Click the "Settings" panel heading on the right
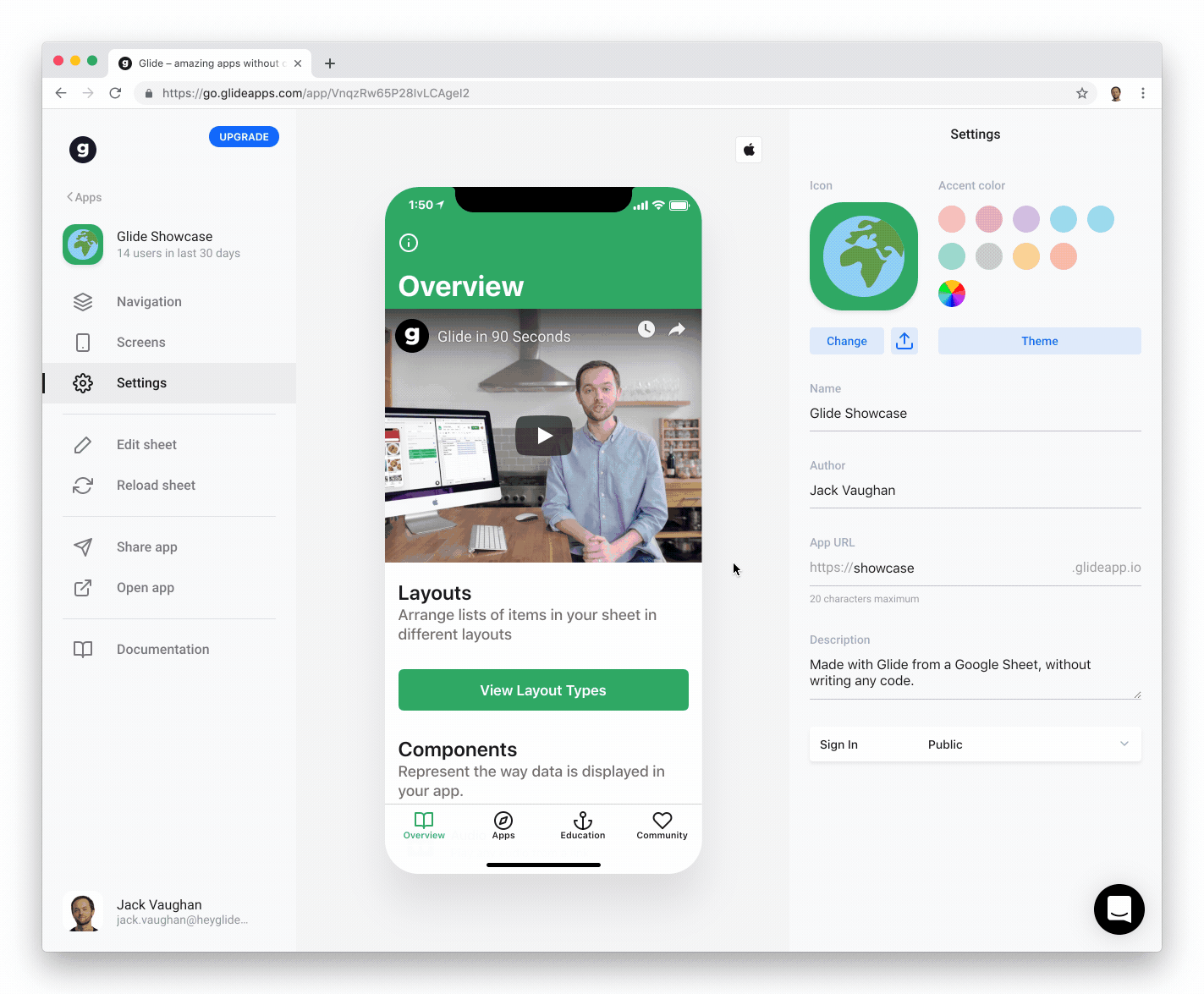 click(x=976, y=135)
